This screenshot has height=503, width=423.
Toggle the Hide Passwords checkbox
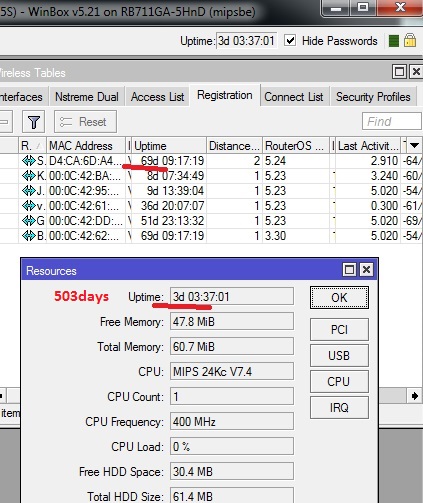(x=290, y=41)
